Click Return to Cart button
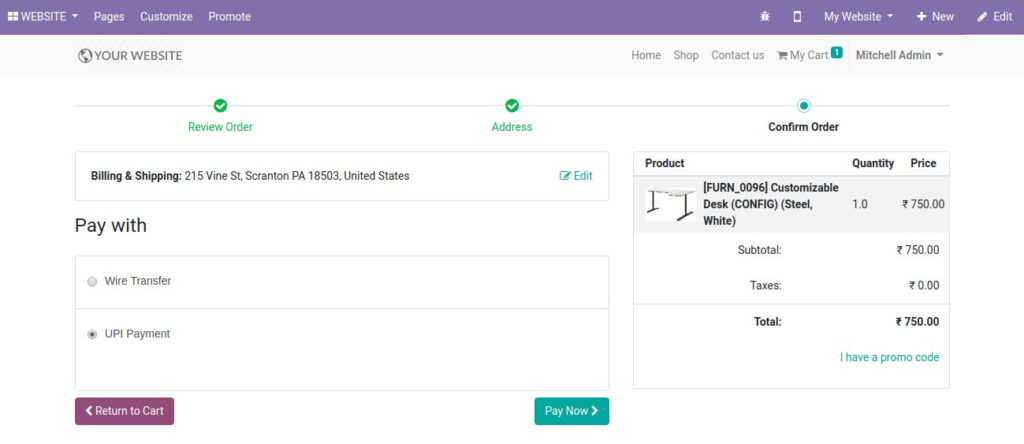This screenshot has height=444, width=1024. 124,411
